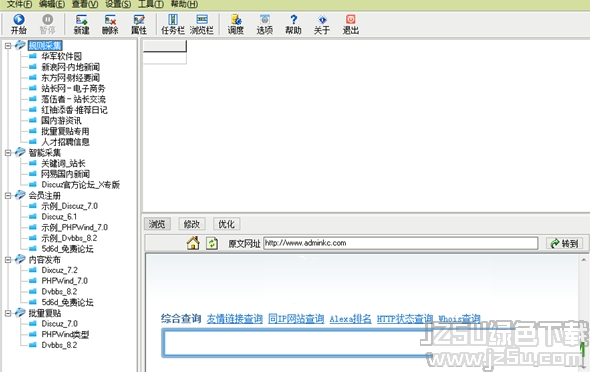
Task: Click the 帮助 help question mark icon
Action: pyautogui.click(x=293, y=20)
